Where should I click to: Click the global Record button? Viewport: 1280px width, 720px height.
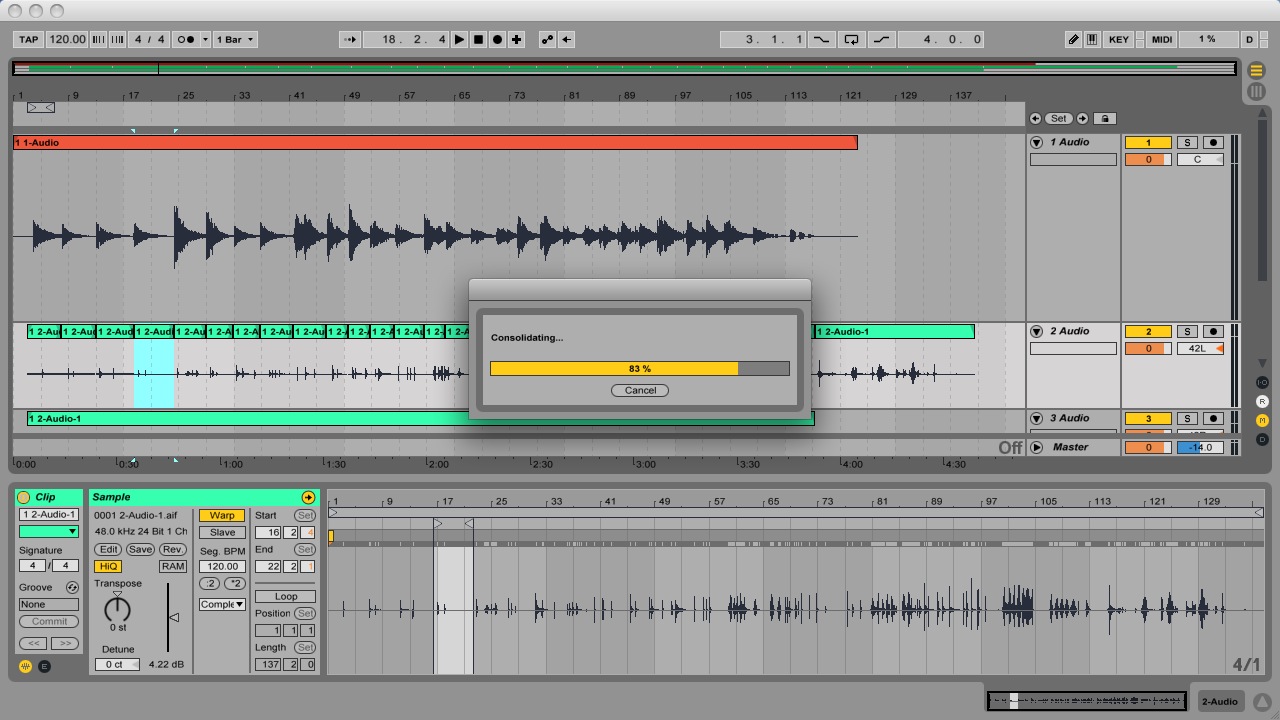click(497, 40)
